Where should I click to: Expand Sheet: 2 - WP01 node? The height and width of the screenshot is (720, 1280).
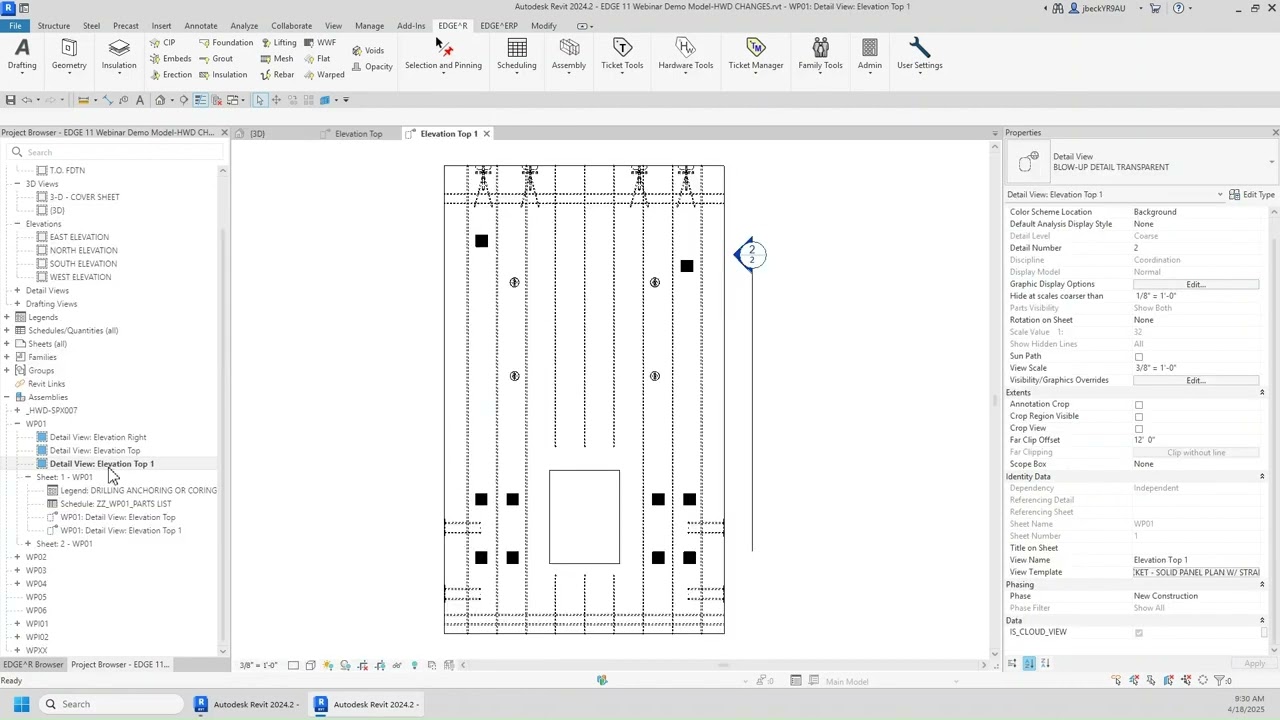pos(28,544)
